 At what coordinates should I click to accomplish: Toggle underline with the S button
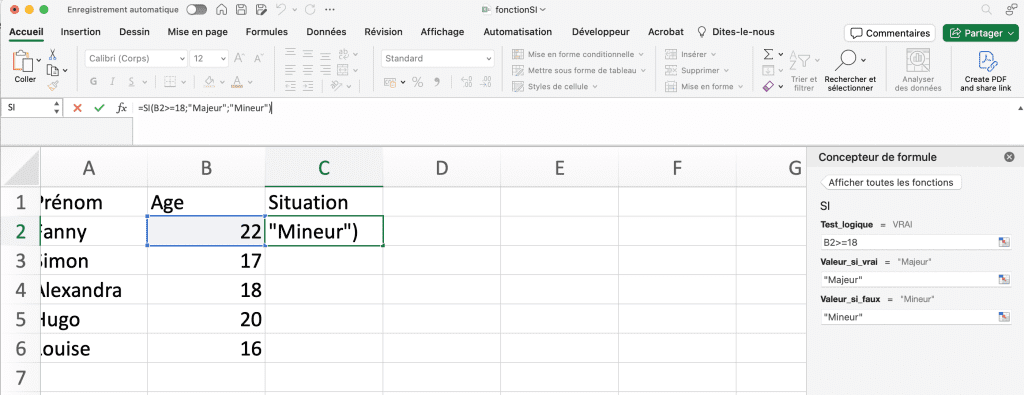coord(131,82)
